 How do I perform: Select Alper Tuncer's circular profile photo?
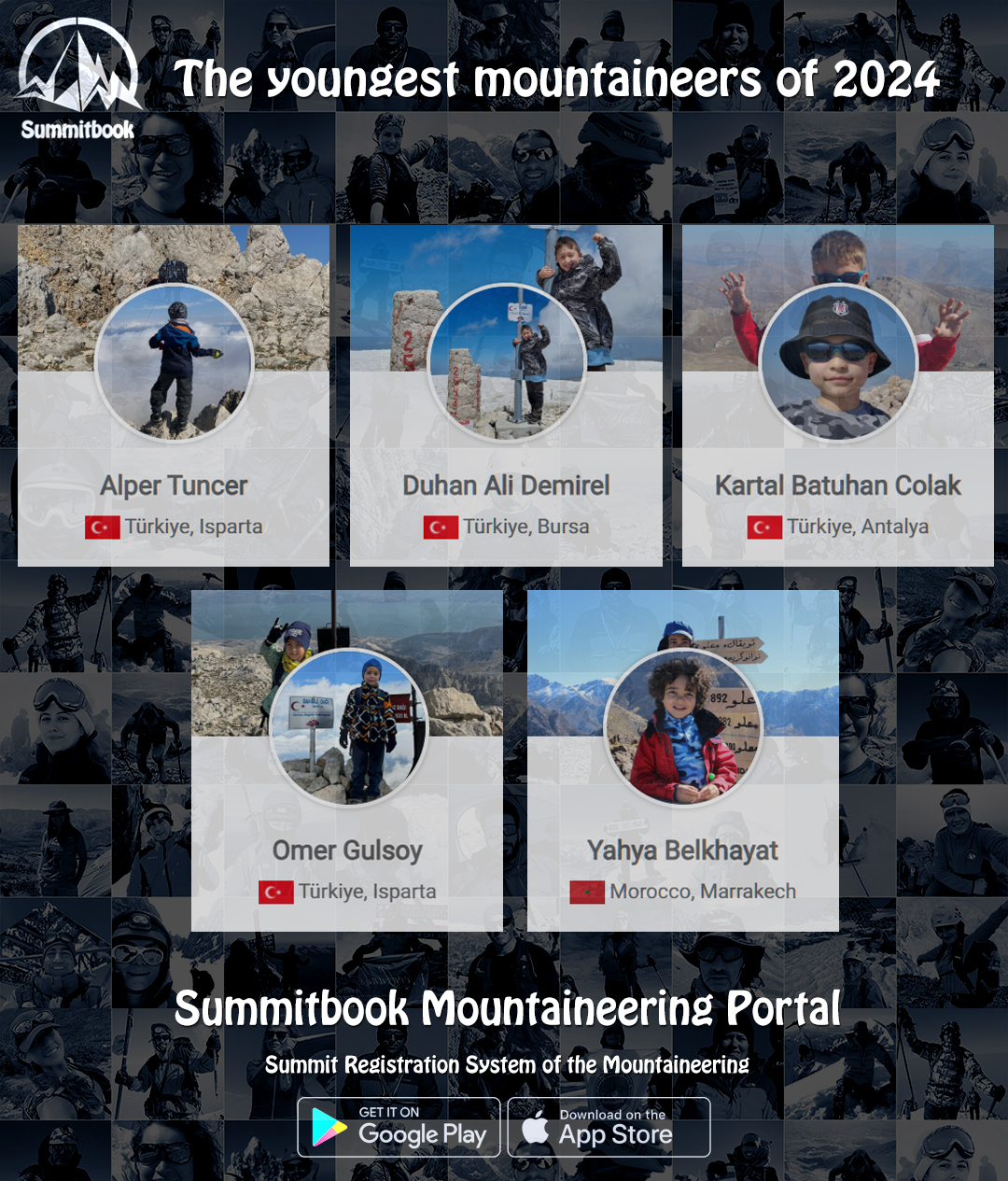pyautogui.click(x=174, y=363)
